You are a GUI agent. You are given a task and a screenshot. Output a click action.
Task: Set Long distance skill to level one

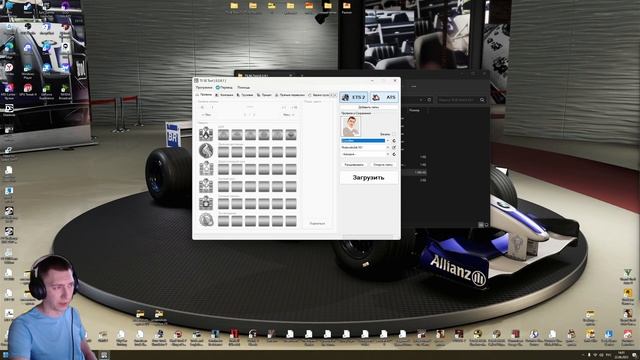(x=223, y=152)
